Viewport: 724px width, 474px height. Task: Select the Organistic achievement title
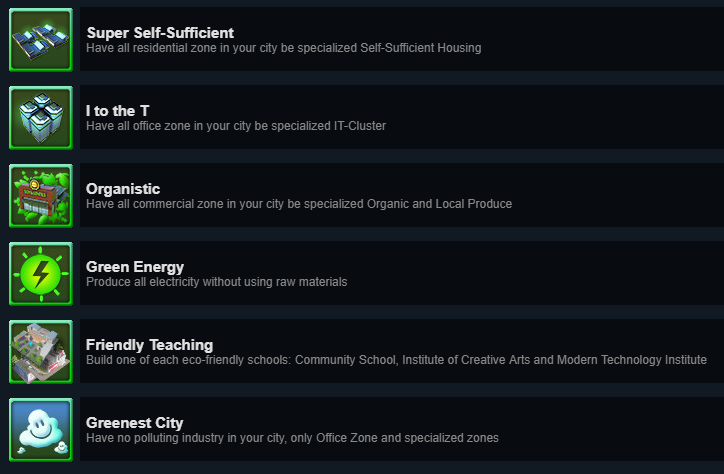123,189
